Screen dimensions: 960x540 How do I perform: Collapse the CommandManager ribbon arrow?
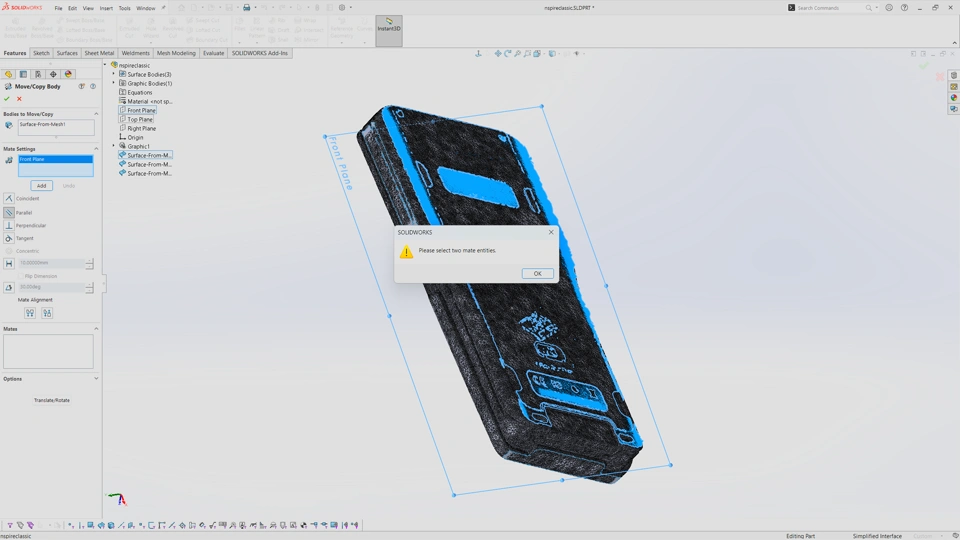[x=954, y=42]
